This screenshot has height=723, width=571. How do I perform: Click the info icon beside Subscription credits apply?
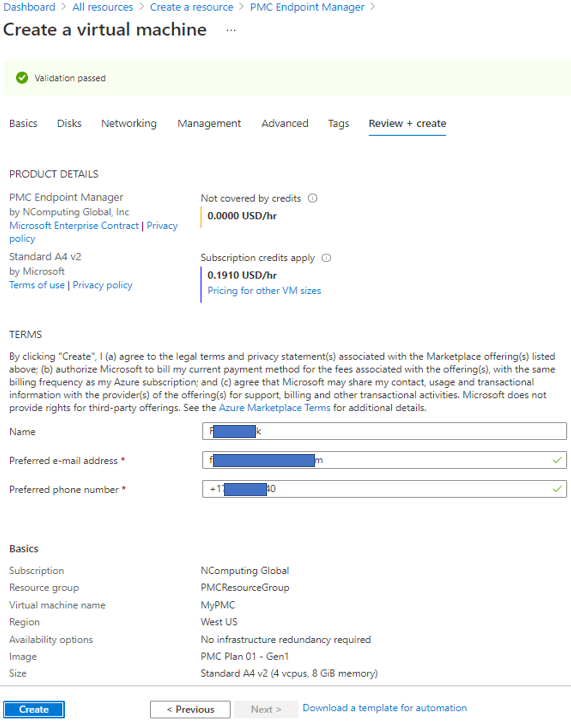click(326, 258)
